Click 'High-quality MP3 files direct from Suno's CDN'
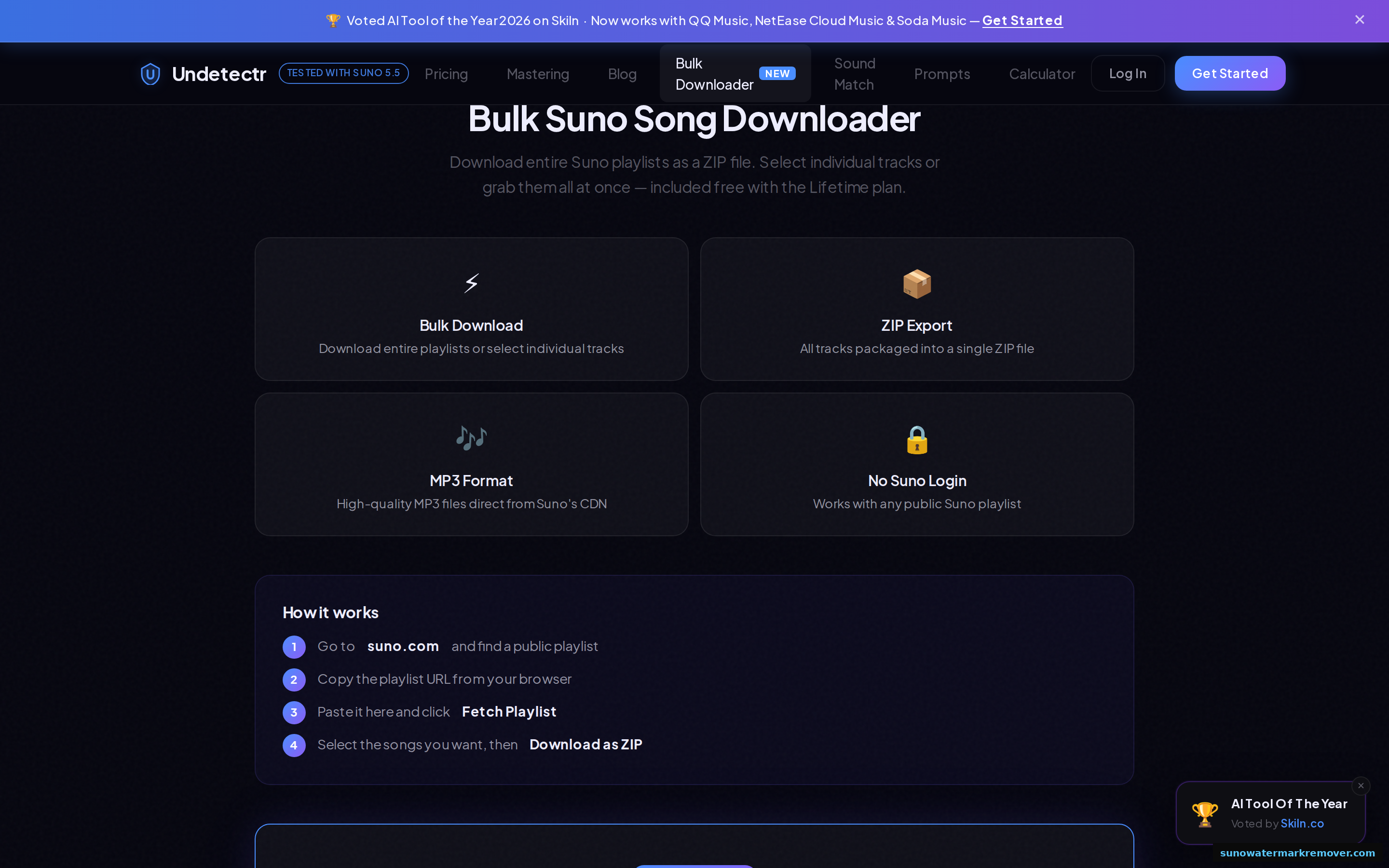This screenshot has width=1389, height=868. click(471, 503)
